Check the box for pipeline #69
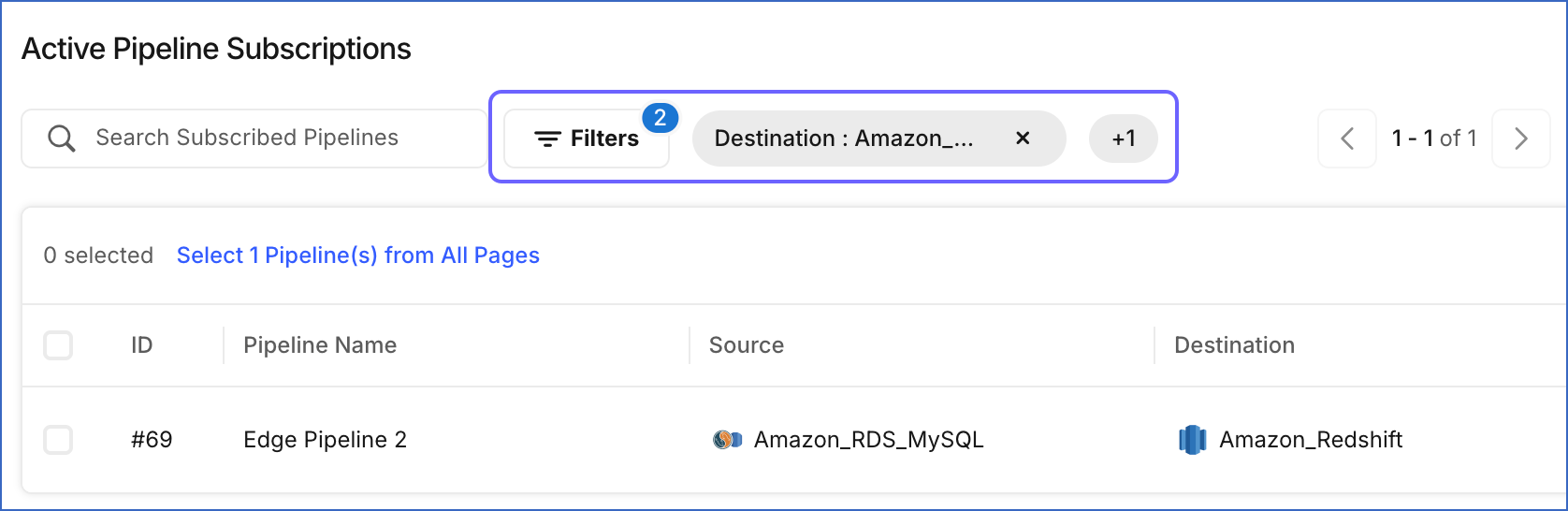This screenshot has height=511, width=1568. [58, 439]
